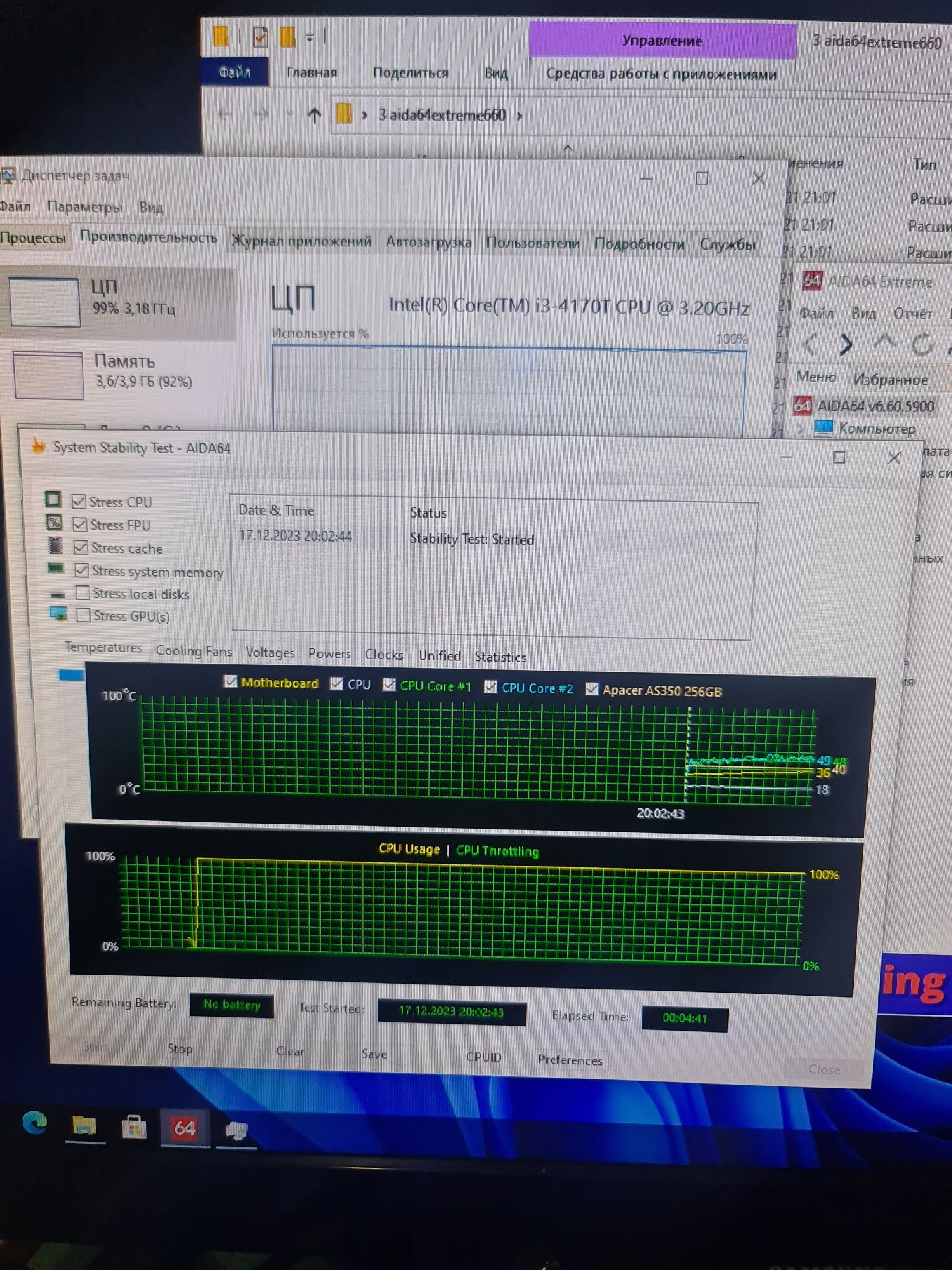This screenshot has height=1270, width=952.
Task: Uncheck Stress system memory
Action: point(81,570)
